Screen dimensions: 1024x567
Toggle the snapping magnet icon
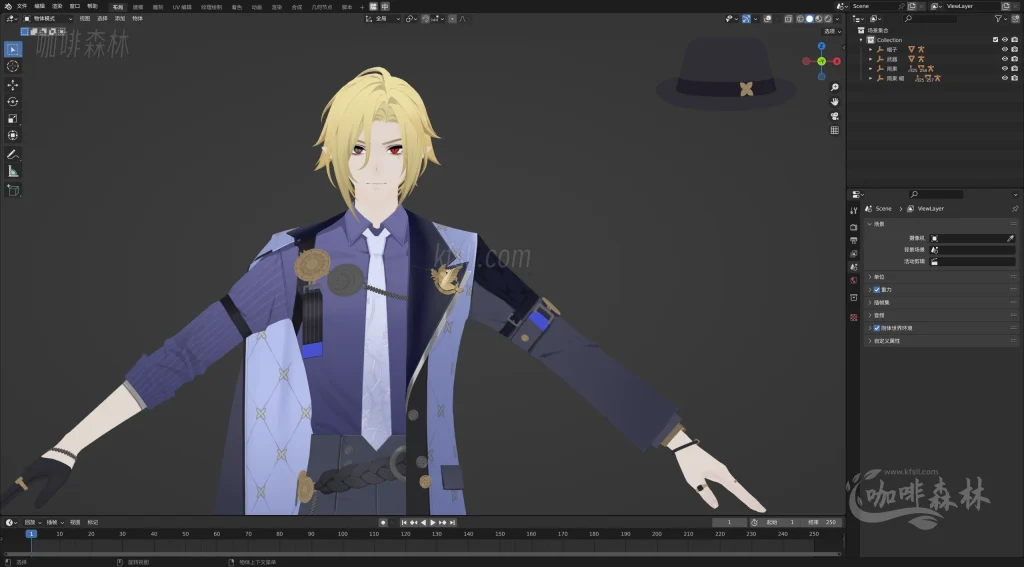(x=426, y=19)
